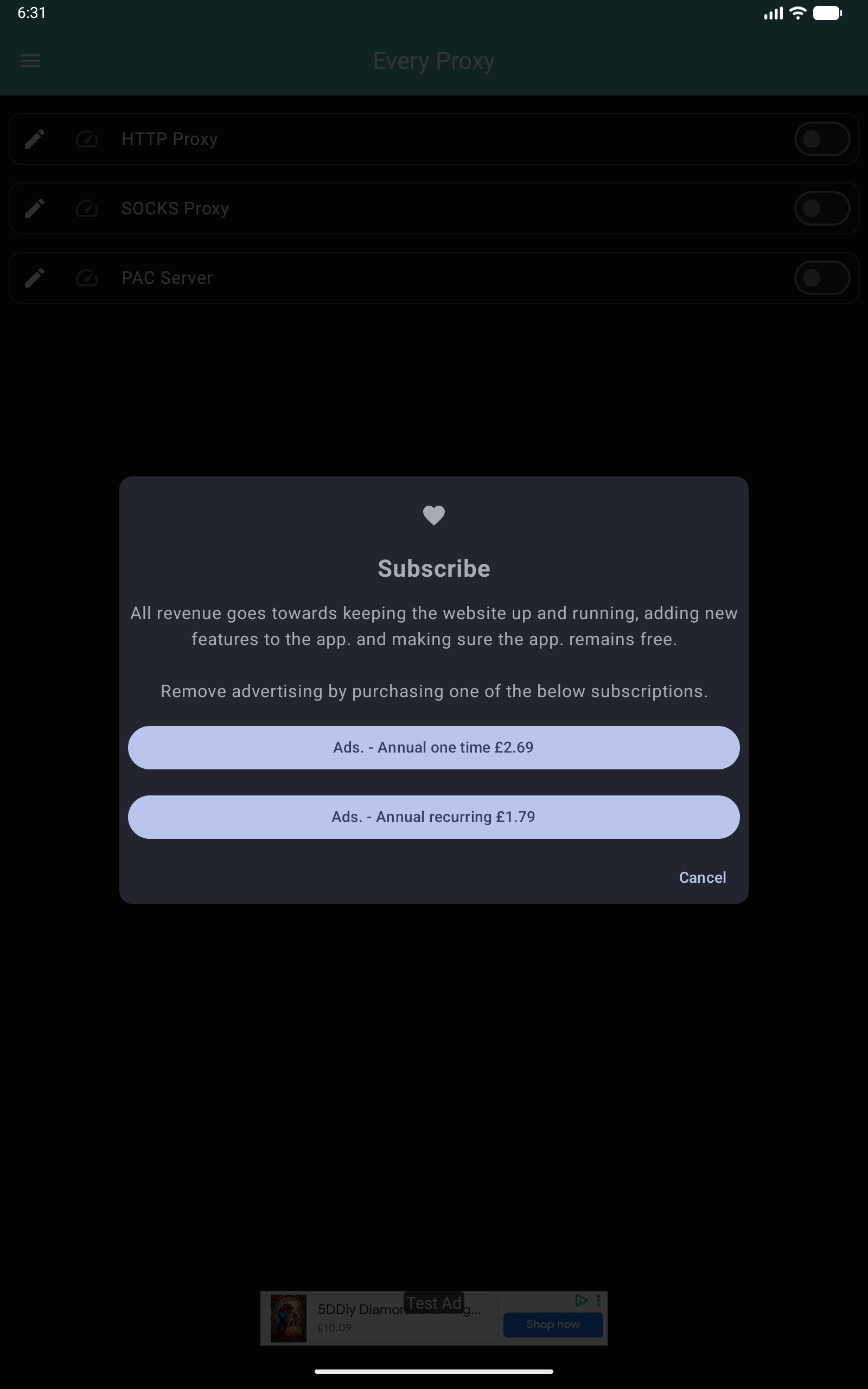This screenshot has width=868, height=1389.
Task: Choose Ads Annual one time £2.69
Action: tap(434, 747)
